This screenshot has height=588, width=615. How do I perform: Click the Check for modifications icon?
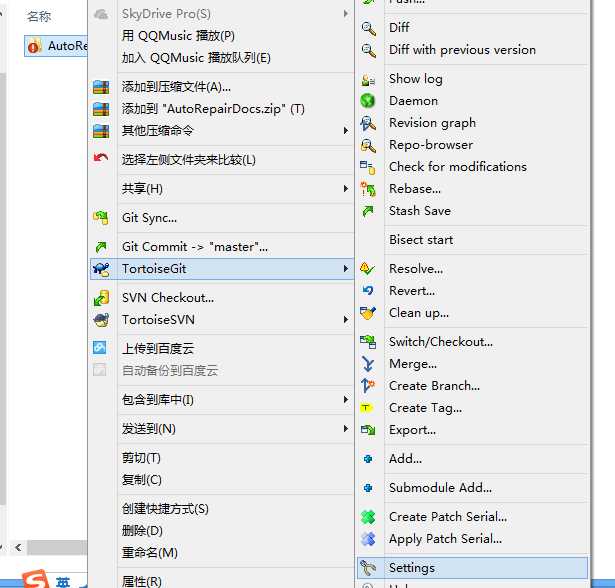368,167
